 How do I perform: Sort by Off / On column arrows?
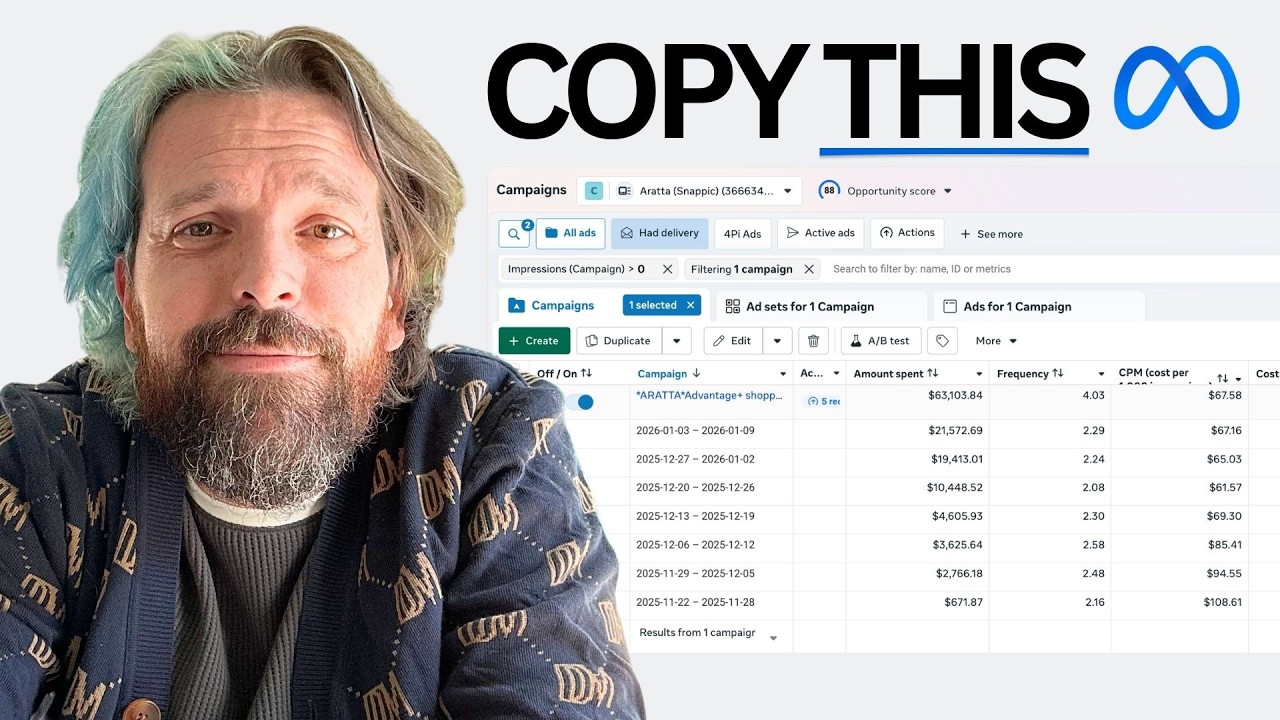point(587,373)
